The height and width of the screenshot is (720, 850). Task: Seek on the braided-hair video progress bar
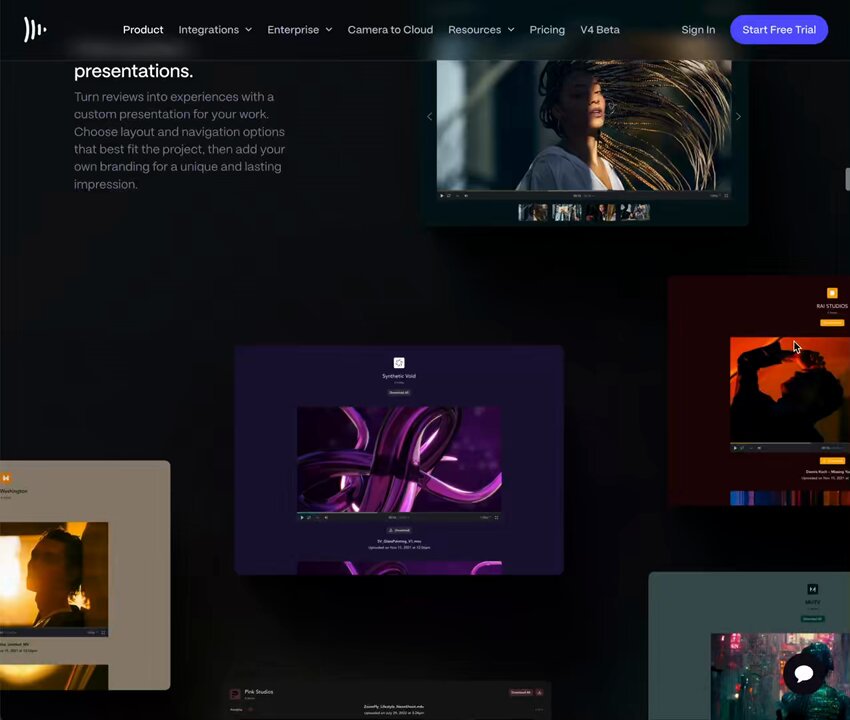584,191
